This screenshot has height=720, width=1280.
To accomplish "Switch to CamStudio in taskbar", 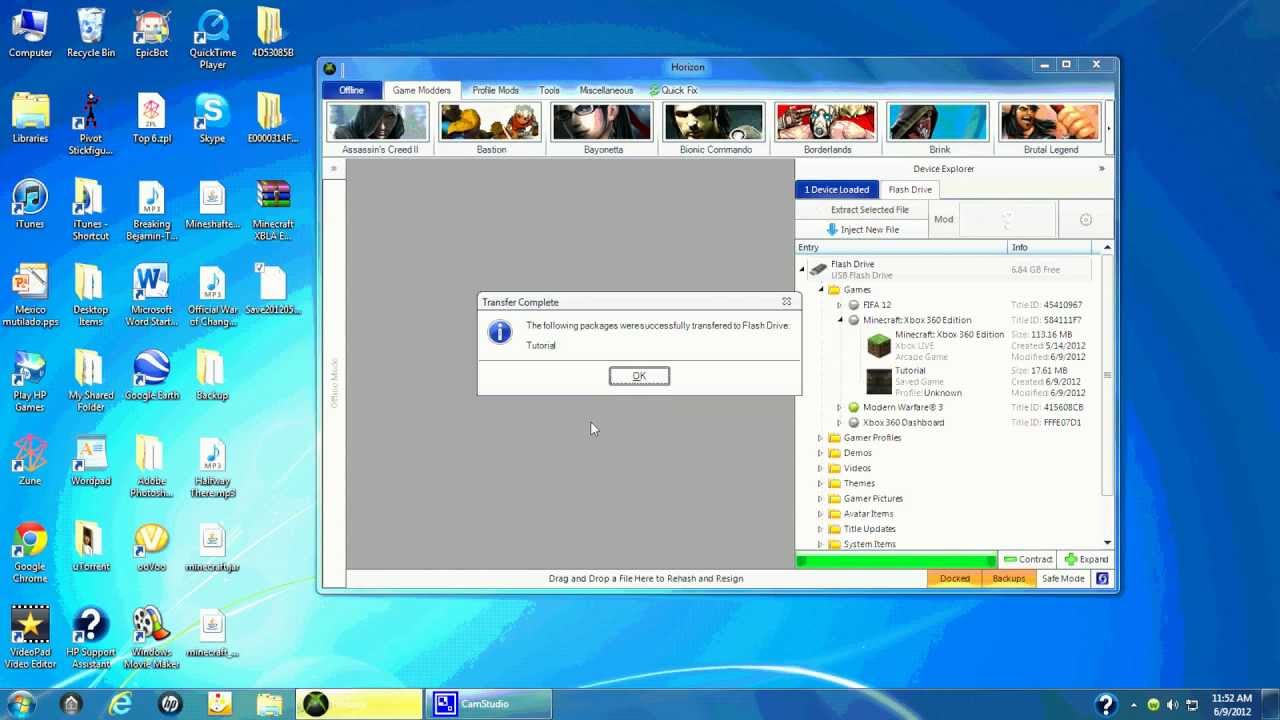I will coord(488,704).
